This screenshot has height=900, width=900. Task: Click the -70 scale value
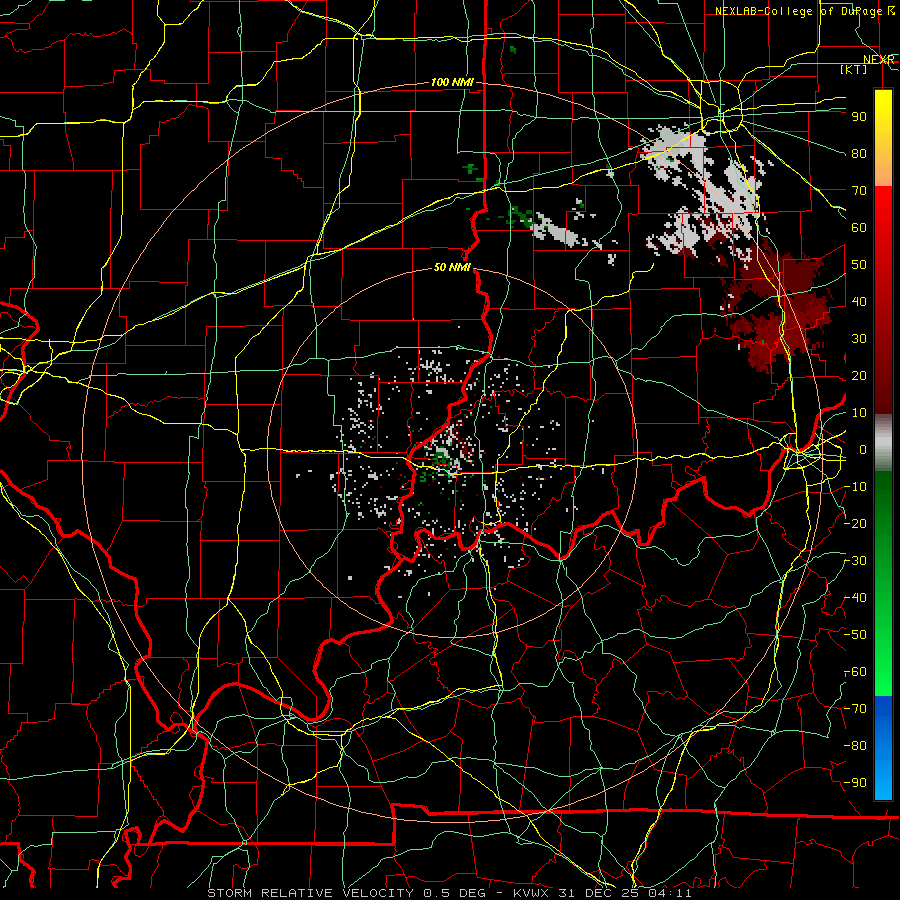tap(855, 709)
